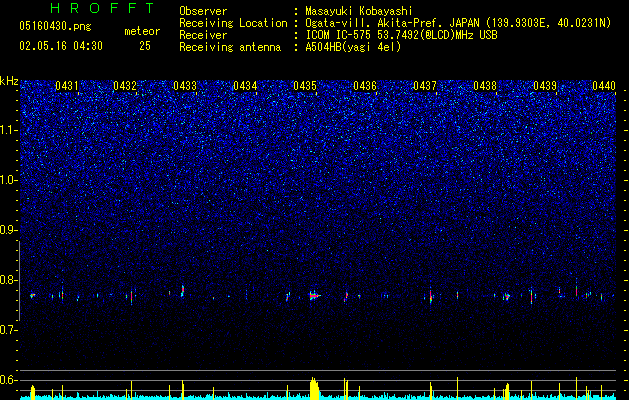Click the 1.0 kHz axis label
The image size is (629, 400).
click(9, 180)
